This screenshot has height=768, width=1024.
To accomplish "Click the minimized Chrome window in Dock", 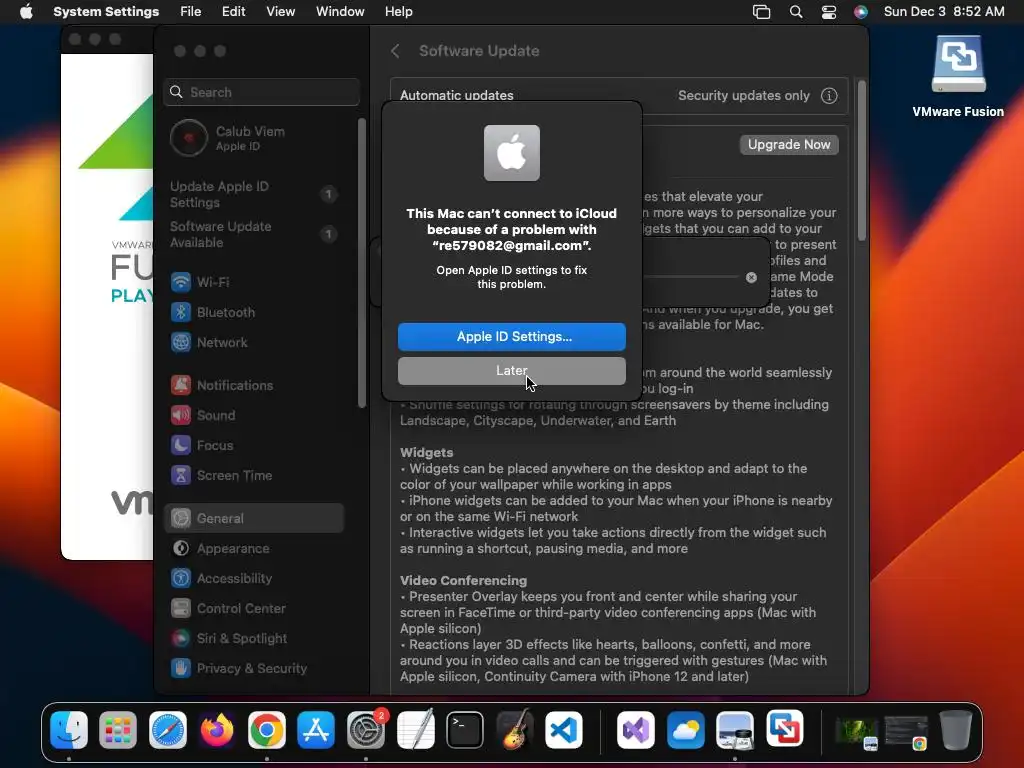I will point(906,732).
